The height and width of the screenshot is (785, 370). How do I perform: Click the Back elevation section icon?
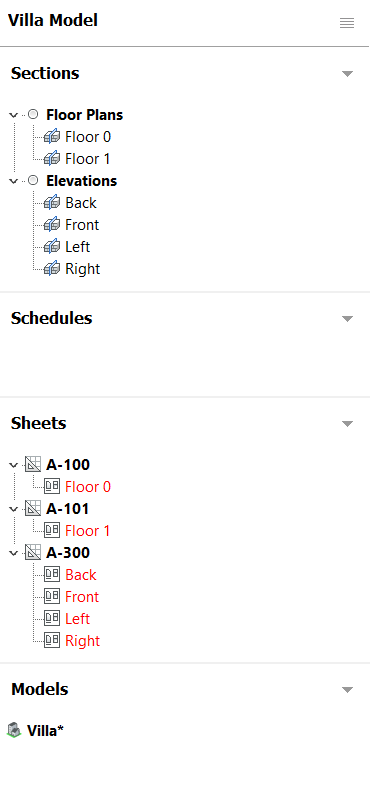click(x=52, y=203)
